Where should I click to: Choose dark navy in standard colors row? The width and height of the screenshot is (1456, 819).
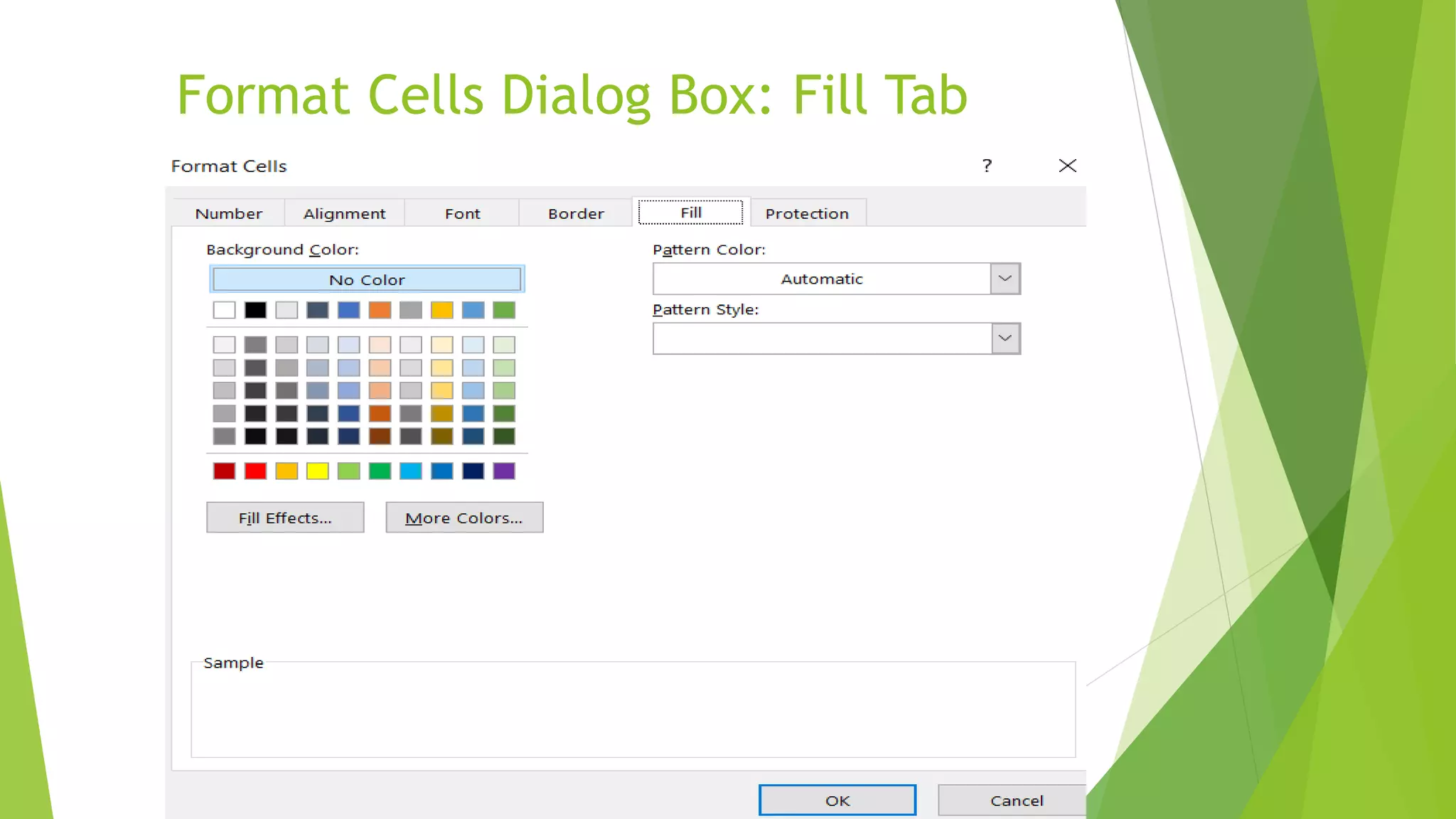coord(473,471)
